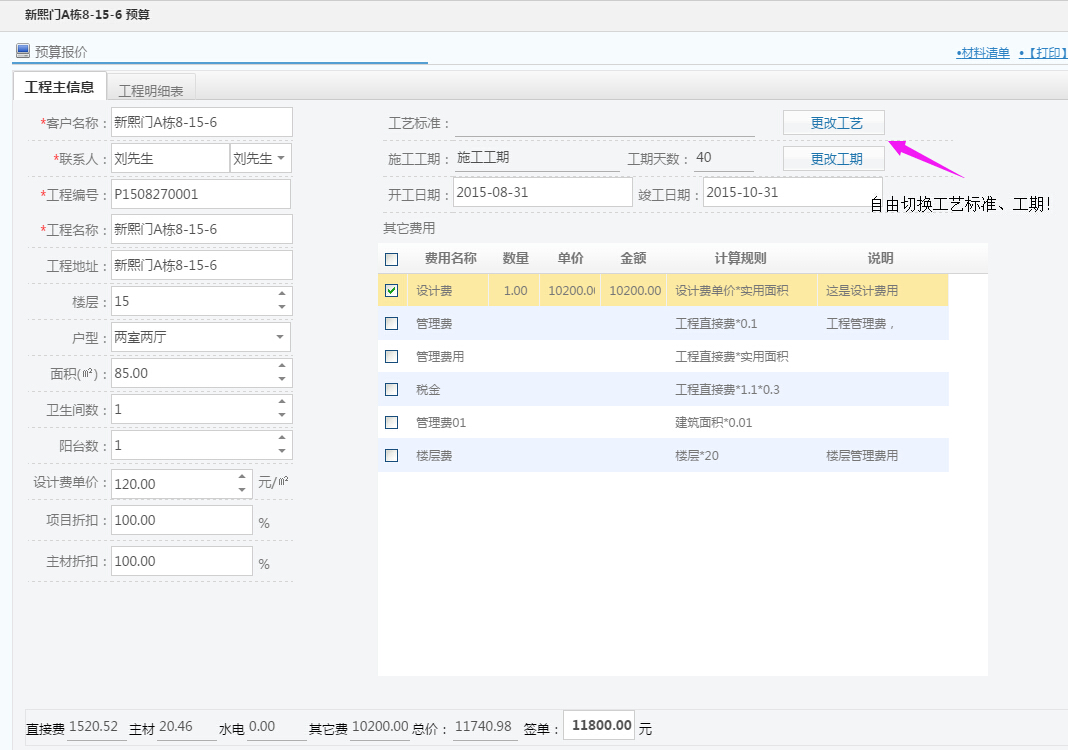The height and width of the screenshot is (750, 1068).
Task: Click the 预算报价 icon in header
Action: click(x=22, y=51)
